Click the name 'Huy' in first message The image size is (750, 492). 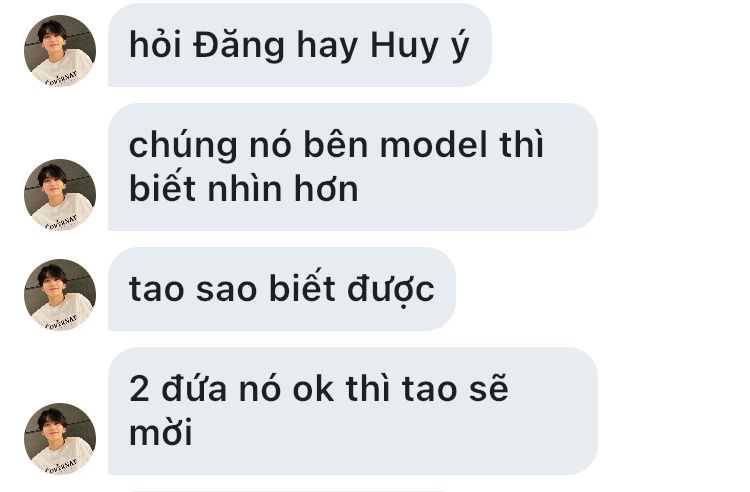click(405, 47)
